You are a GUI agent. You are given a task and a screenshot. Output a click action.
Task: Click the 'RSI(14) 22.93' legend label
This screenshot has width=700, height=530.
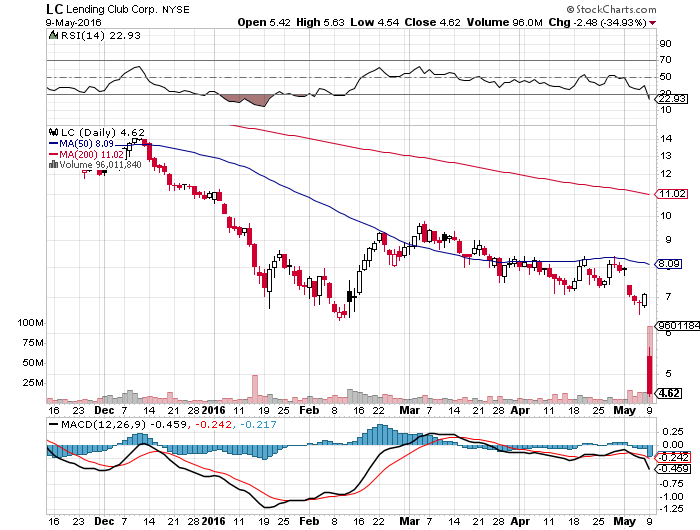[x=100, y=35]
